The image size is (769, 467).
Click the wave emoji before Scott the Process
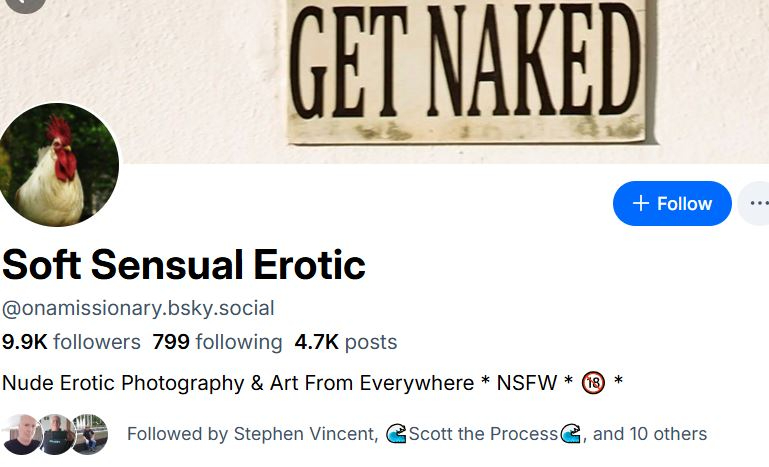[396, 434]
